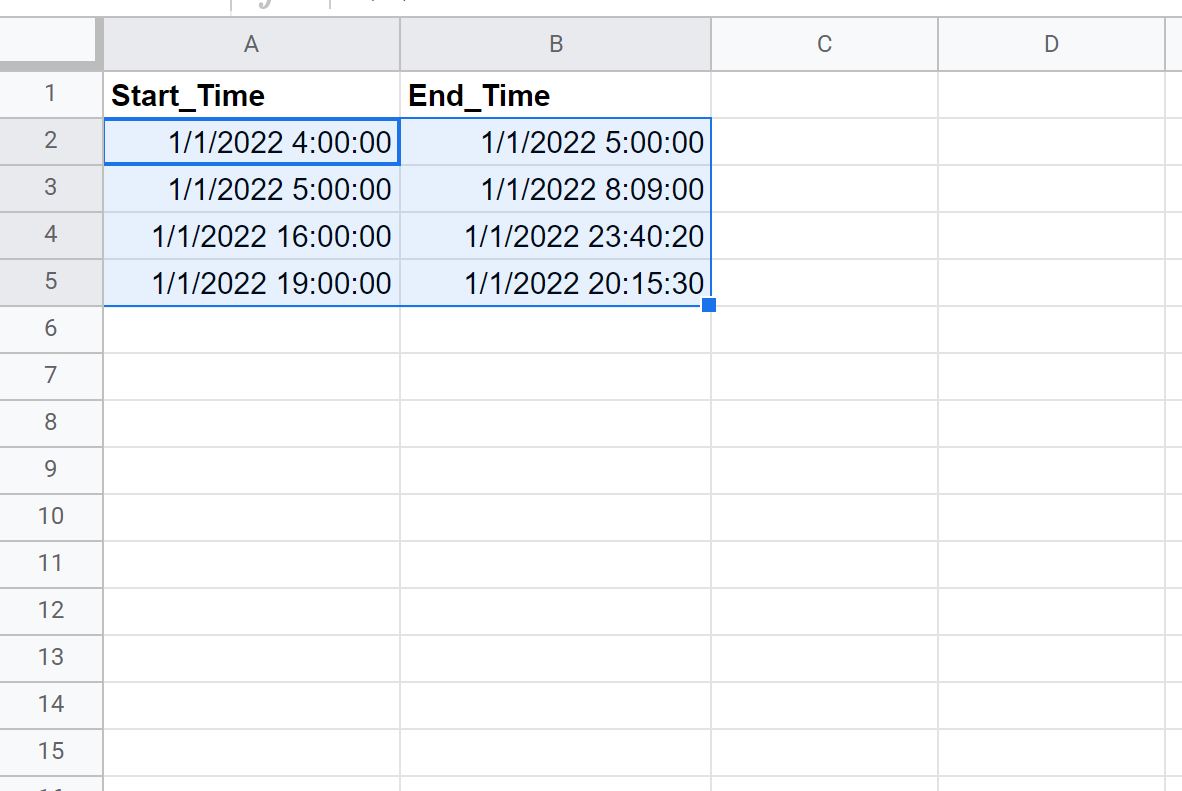Select empty cell C2

(825, 142)
